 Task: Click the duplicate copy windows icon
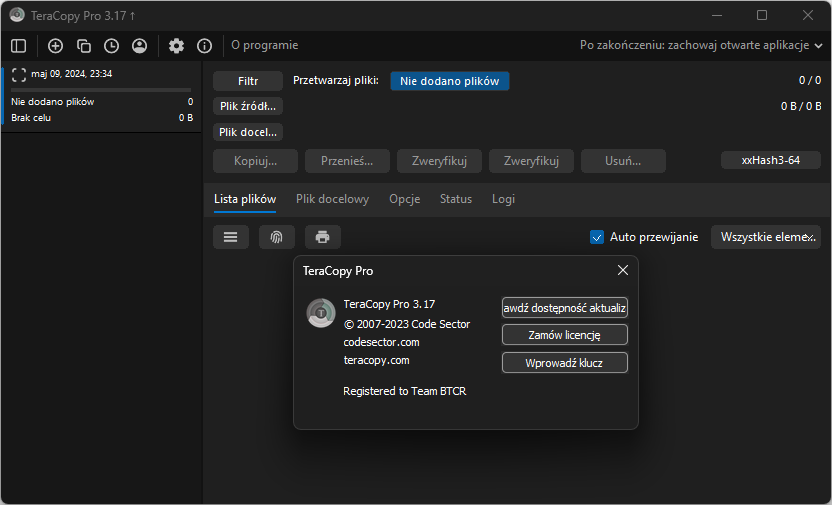click(83, 46)
